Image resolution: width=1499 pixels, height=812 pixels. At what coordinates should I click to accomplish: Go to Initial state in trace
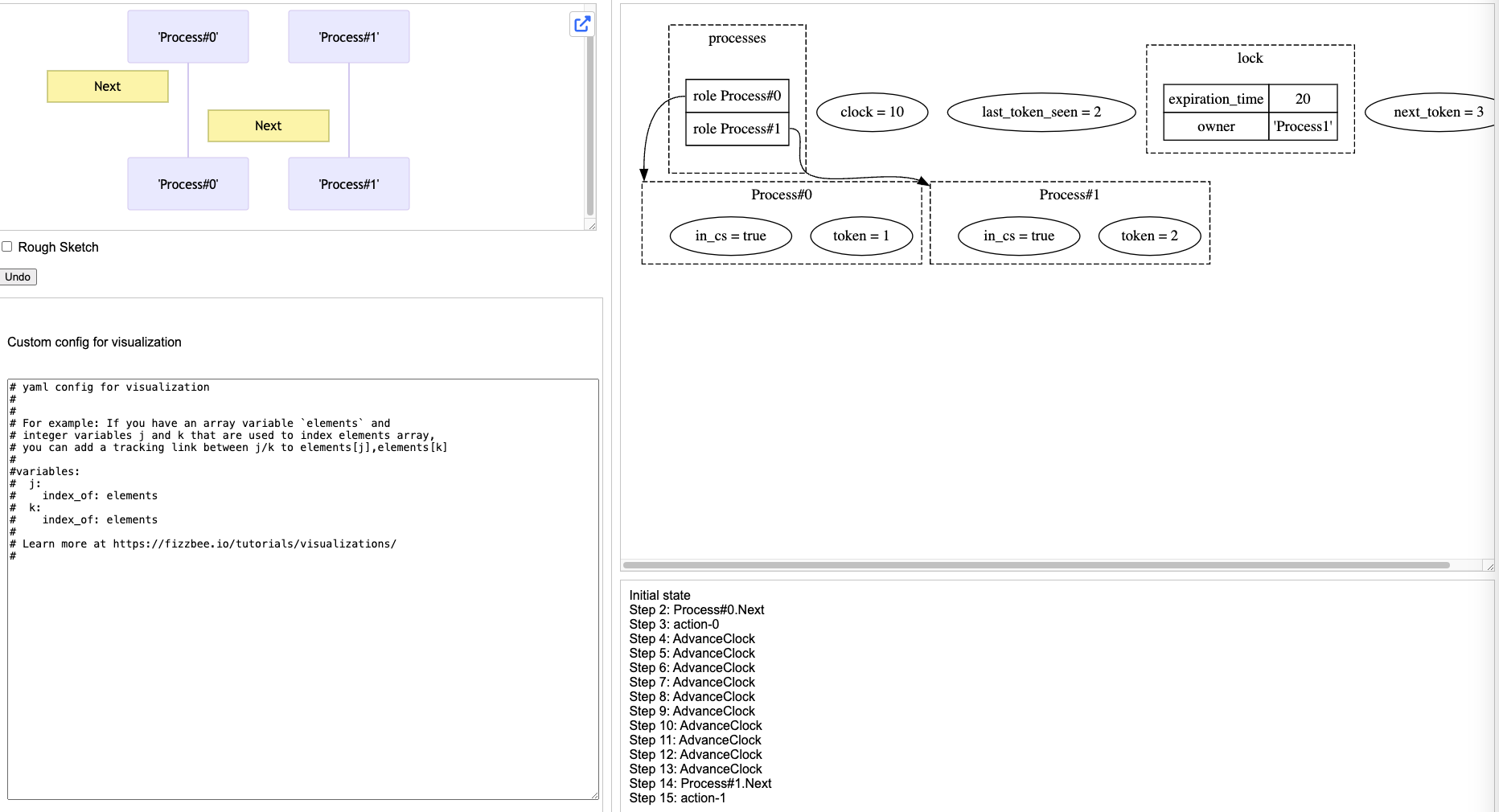(x=659, y=596)
